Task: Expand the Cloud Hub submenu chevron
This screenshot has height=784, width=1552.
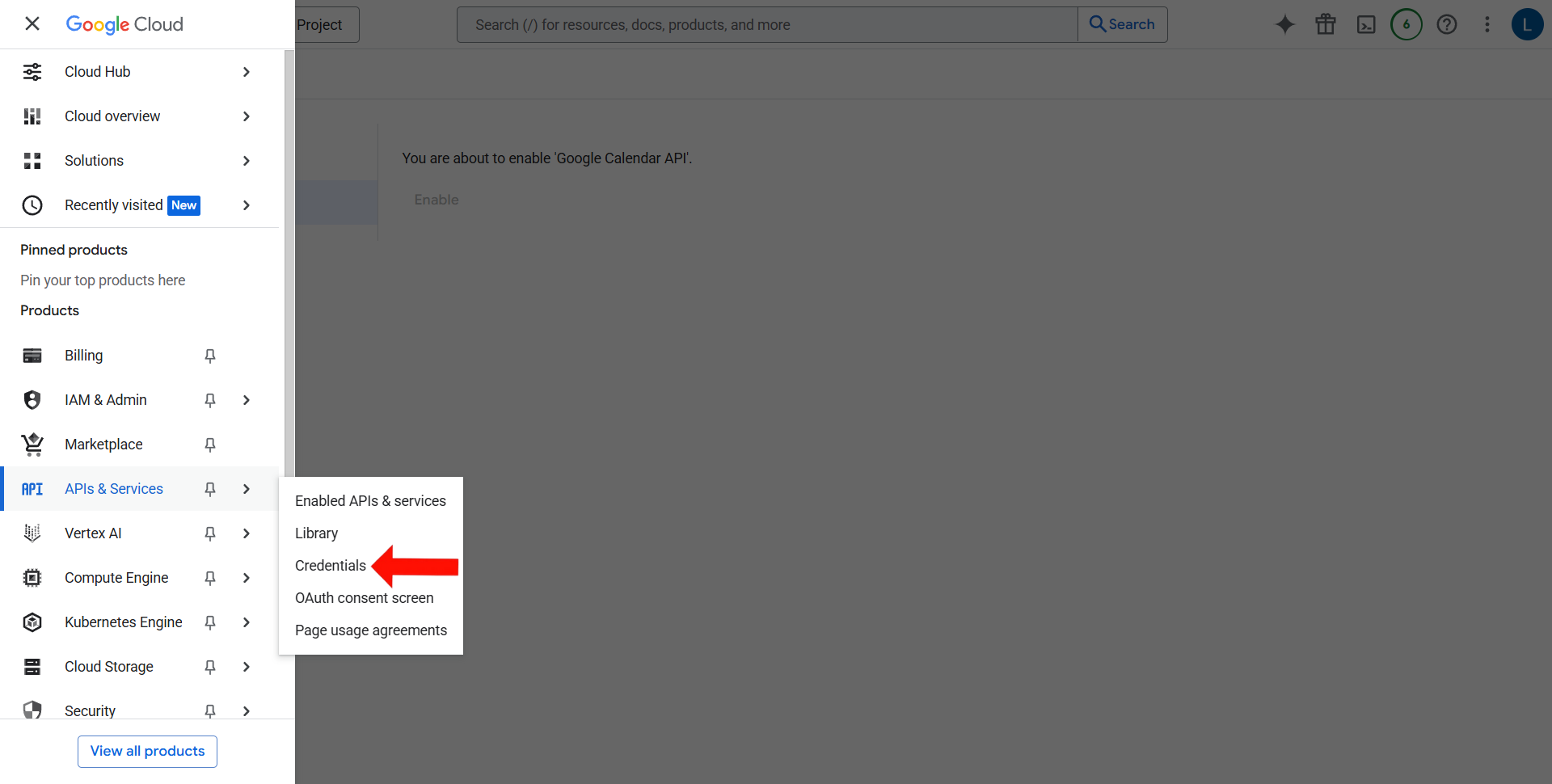Action: click(247, 72)
